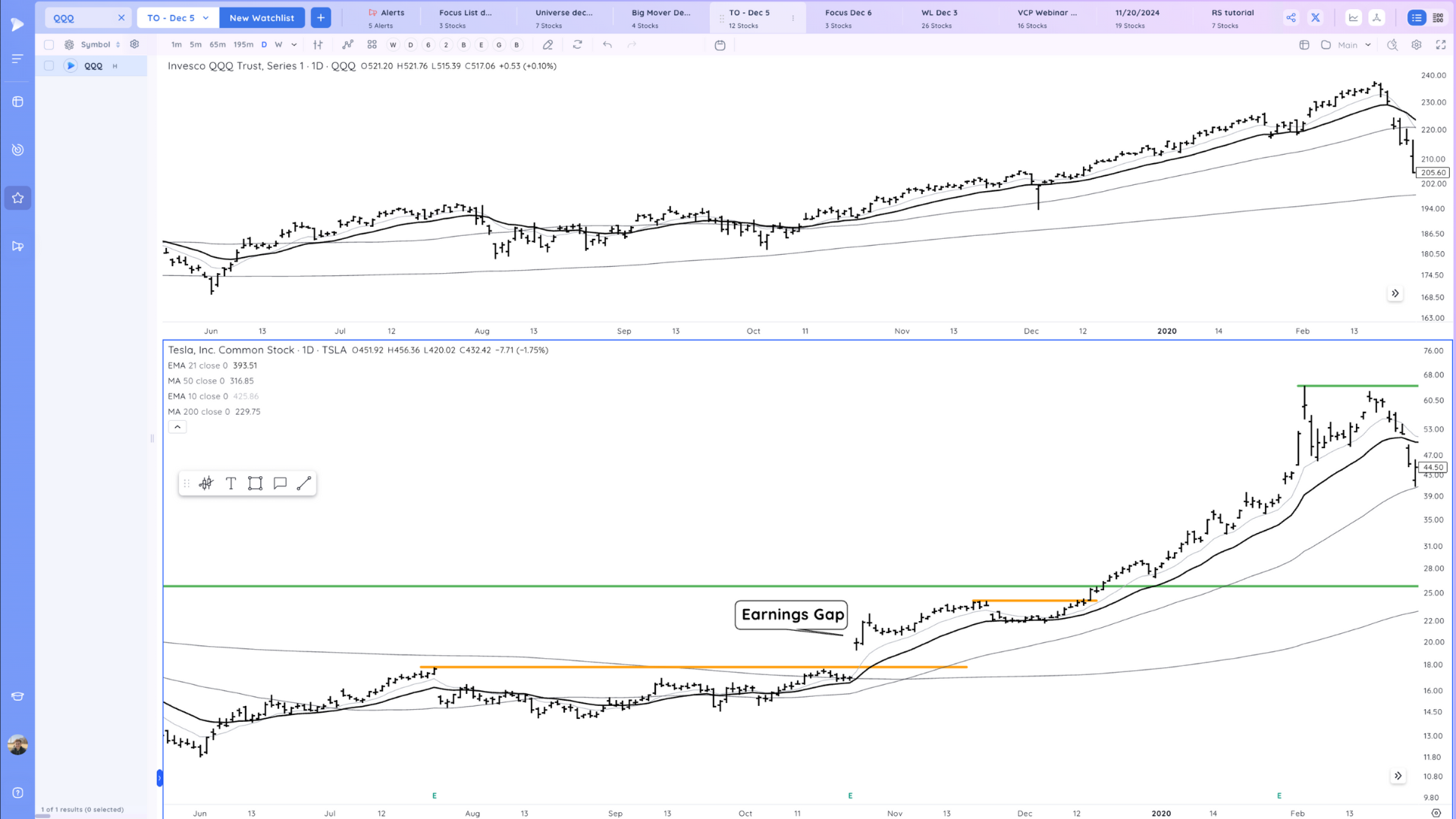Switch to data table view mode

point(1438,17)
